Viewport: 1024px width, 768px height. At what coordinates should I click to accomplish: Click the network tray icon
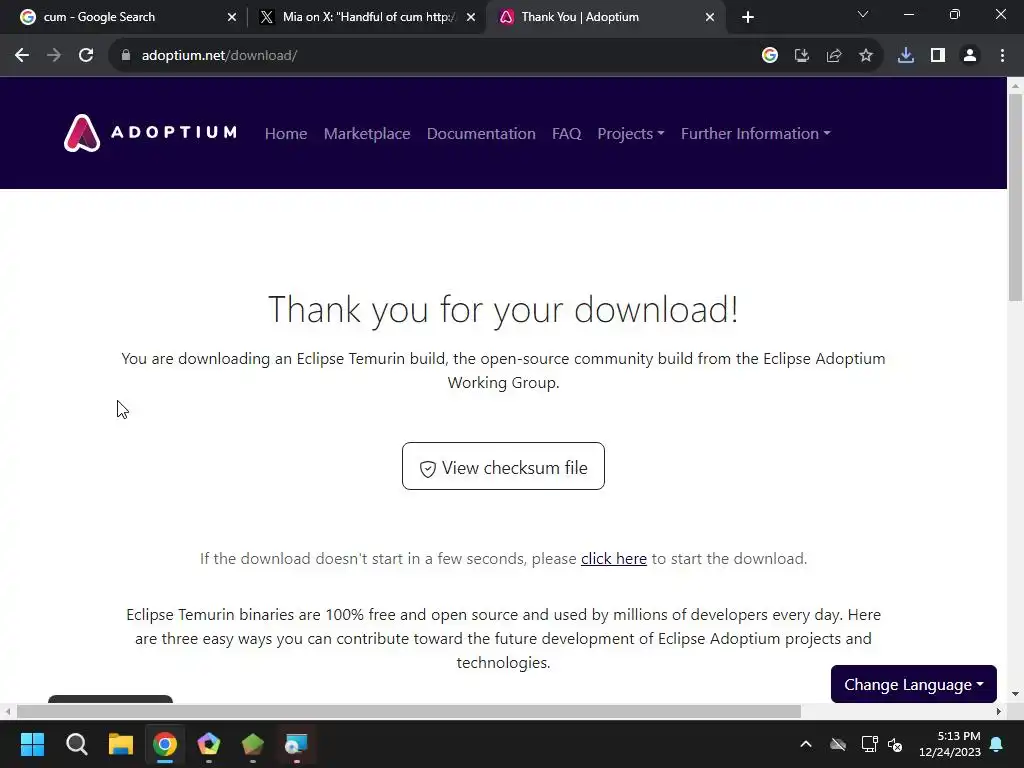(869, 744)
